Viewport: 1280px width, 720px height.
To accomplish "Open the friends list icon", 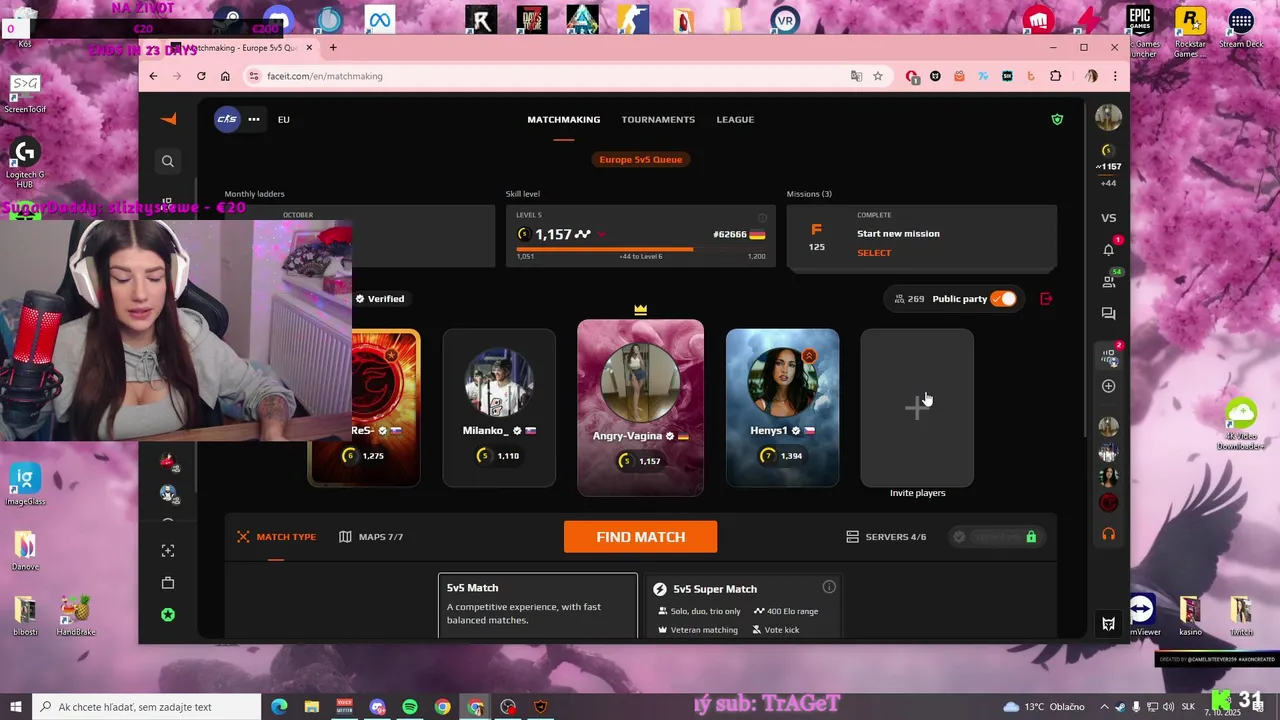I will [x=1108, y=282].
